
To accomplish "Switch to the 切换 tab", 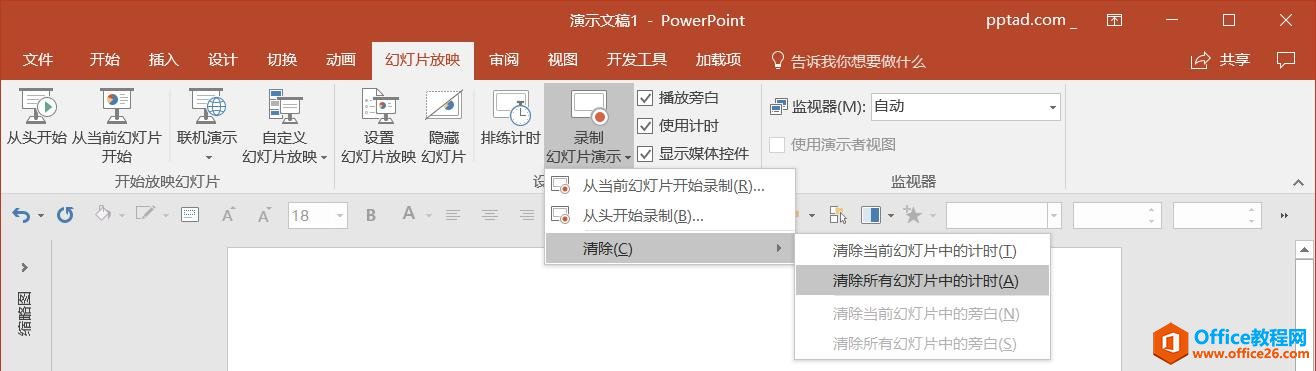I will tap(282, 60).
